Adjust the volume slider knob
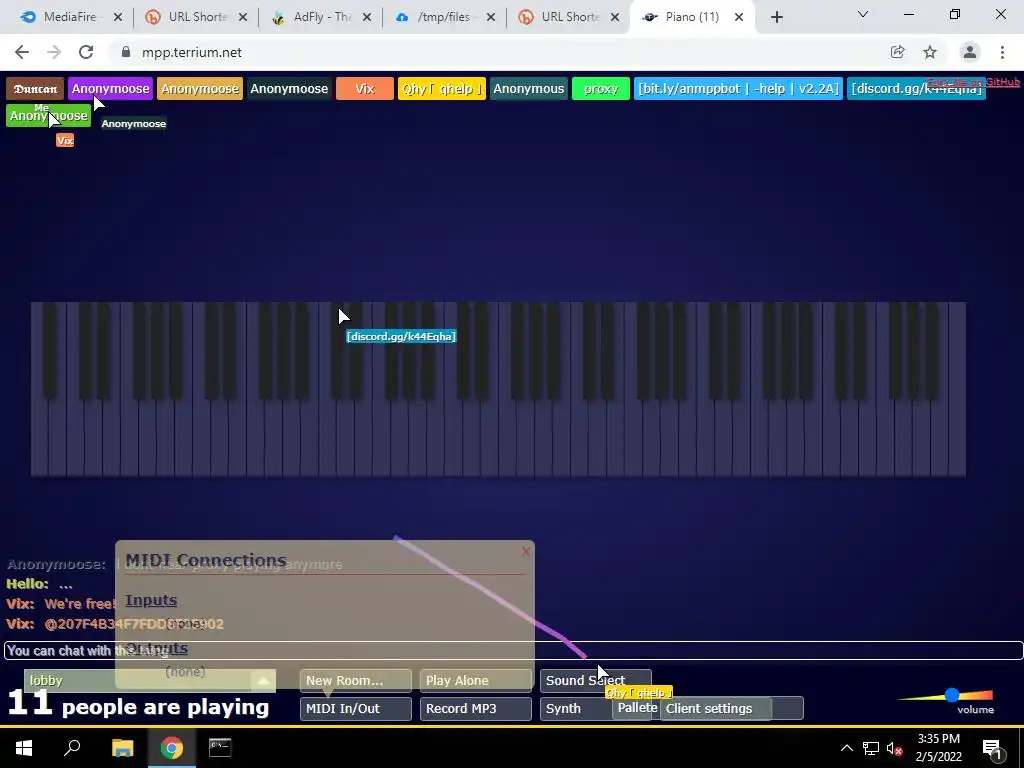The height and width of the screenshot is (768, 1024). click(952, 695)
